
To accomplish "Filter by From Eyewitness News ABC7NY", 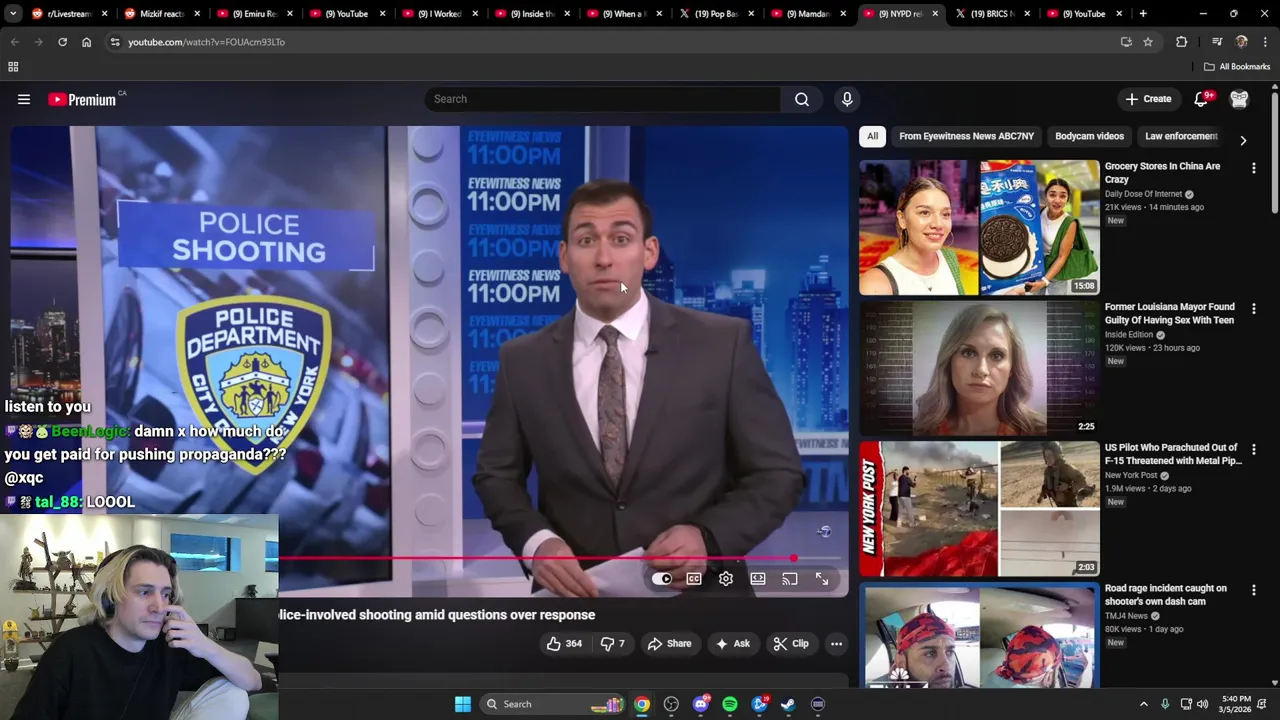I will tap(966, 136).
